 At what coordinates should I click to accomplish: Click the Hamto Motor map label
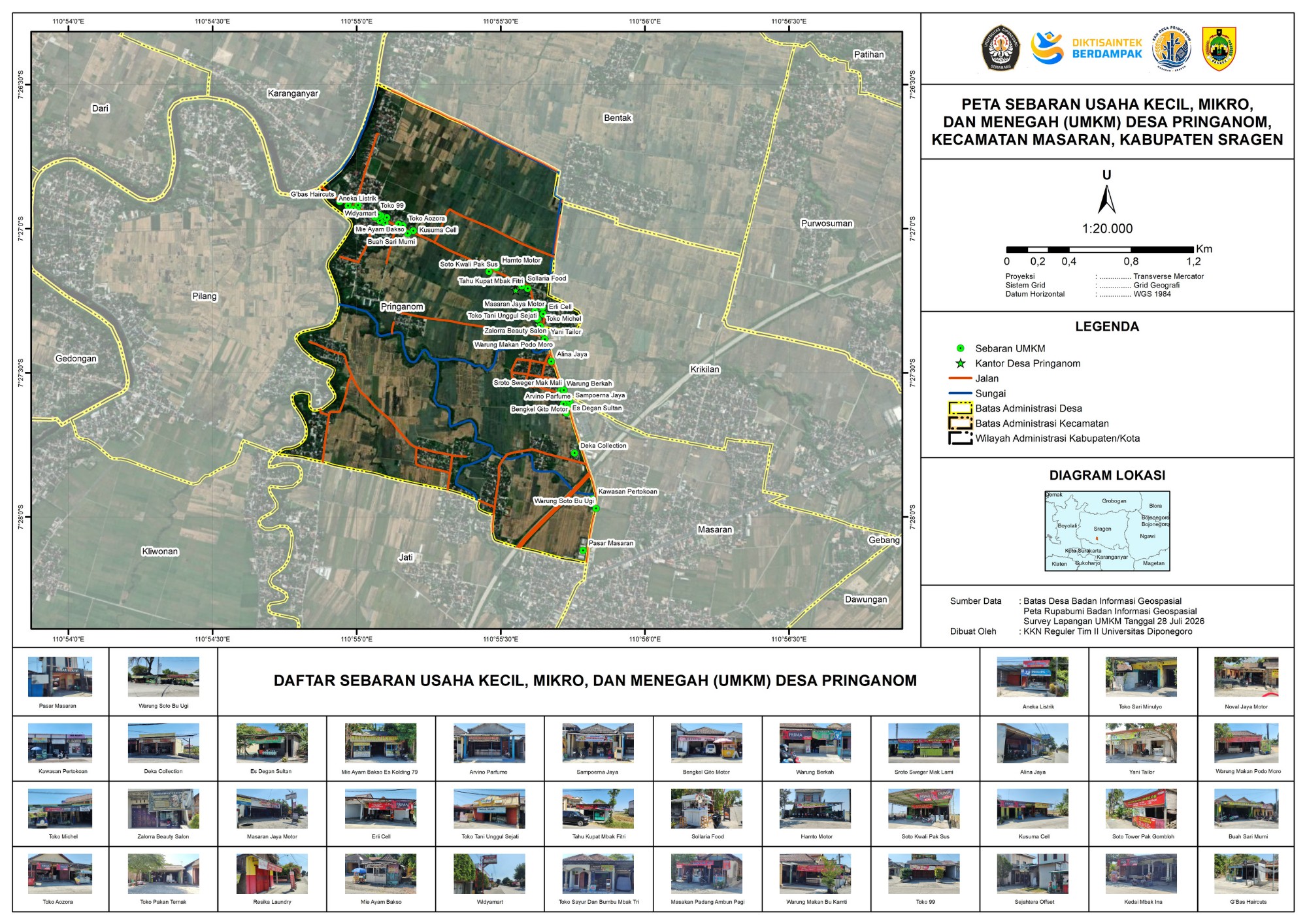(521, 260)
